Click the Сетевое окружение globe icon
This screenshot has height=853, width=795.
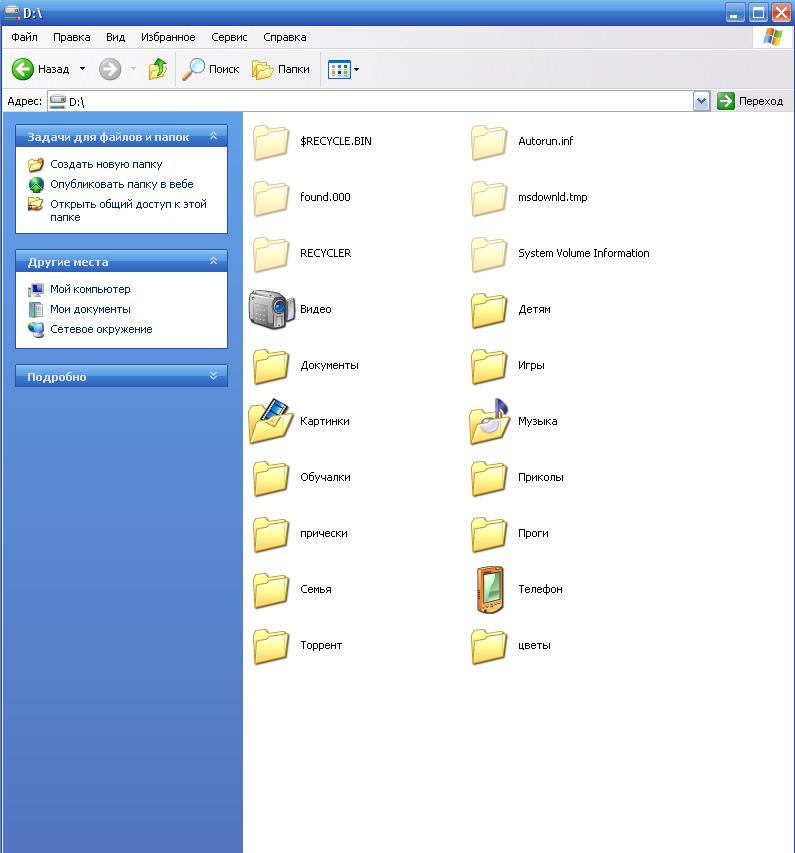pos(36,330)
